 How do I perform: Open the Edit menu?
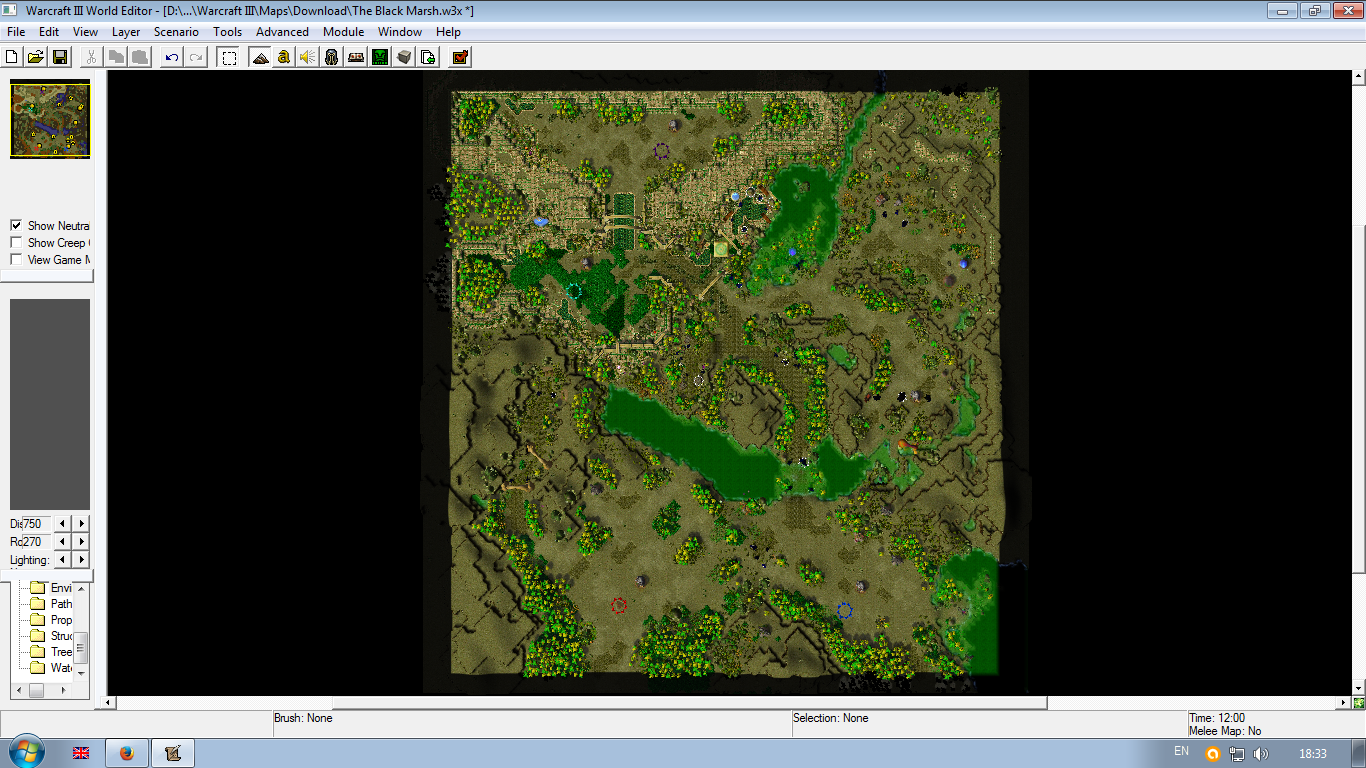click(x=49, y=32)
